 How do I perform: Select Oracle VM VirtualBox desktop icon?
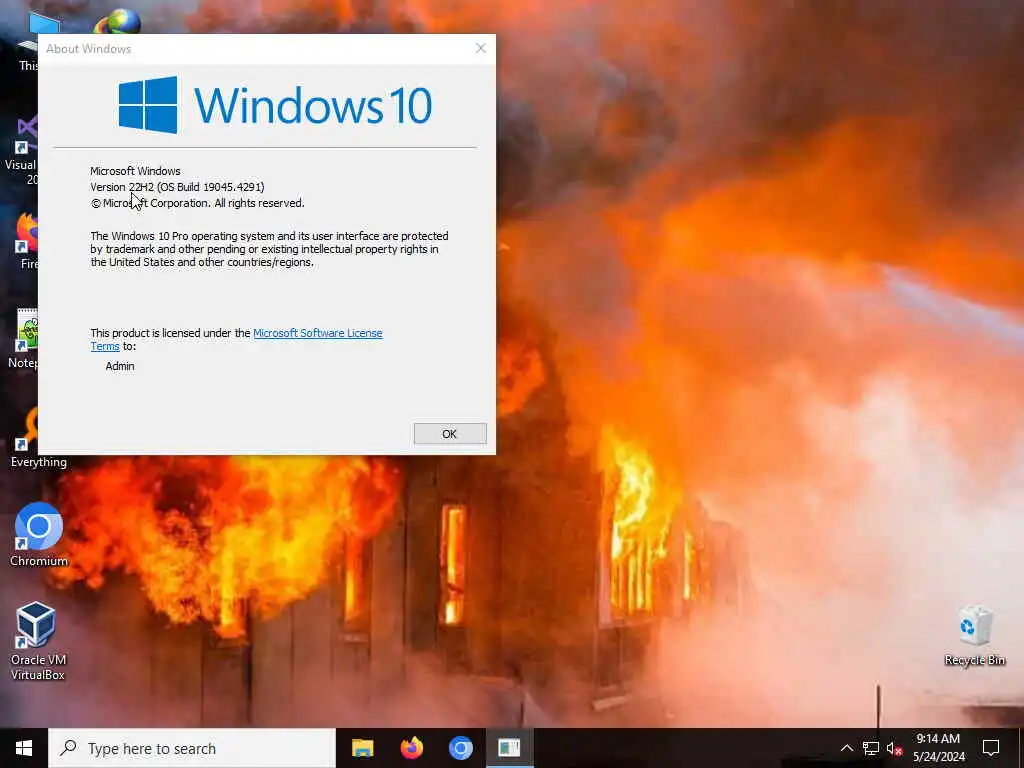37,641
